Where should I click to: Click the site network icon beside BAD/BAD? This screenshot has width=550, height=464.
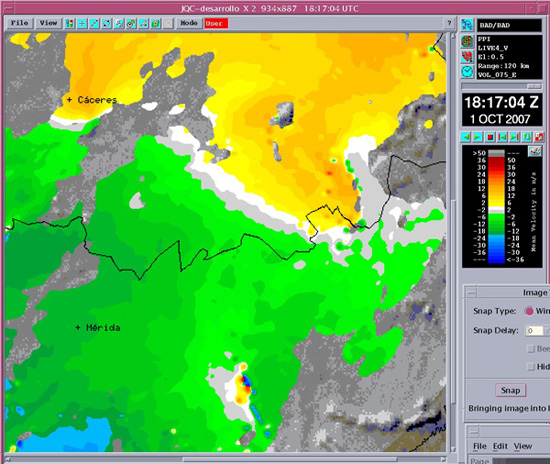(x=467, y=25)
